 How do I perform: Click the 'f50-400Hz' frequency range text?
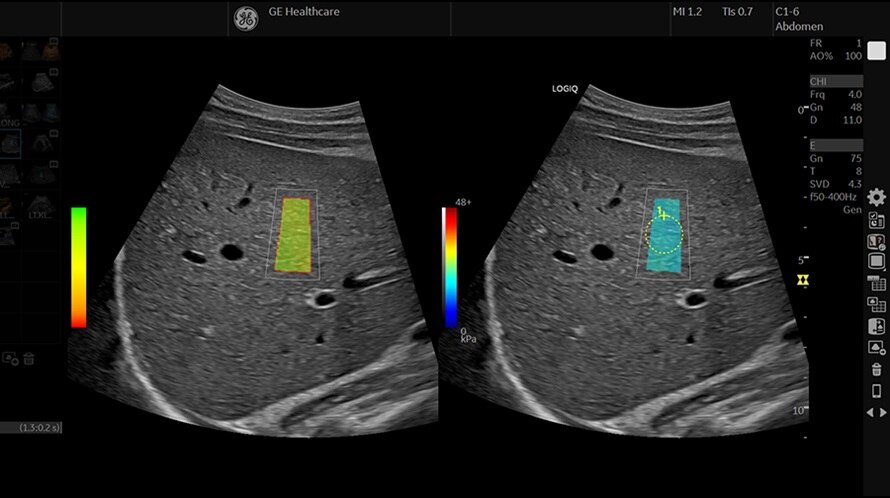click(834, 197)
